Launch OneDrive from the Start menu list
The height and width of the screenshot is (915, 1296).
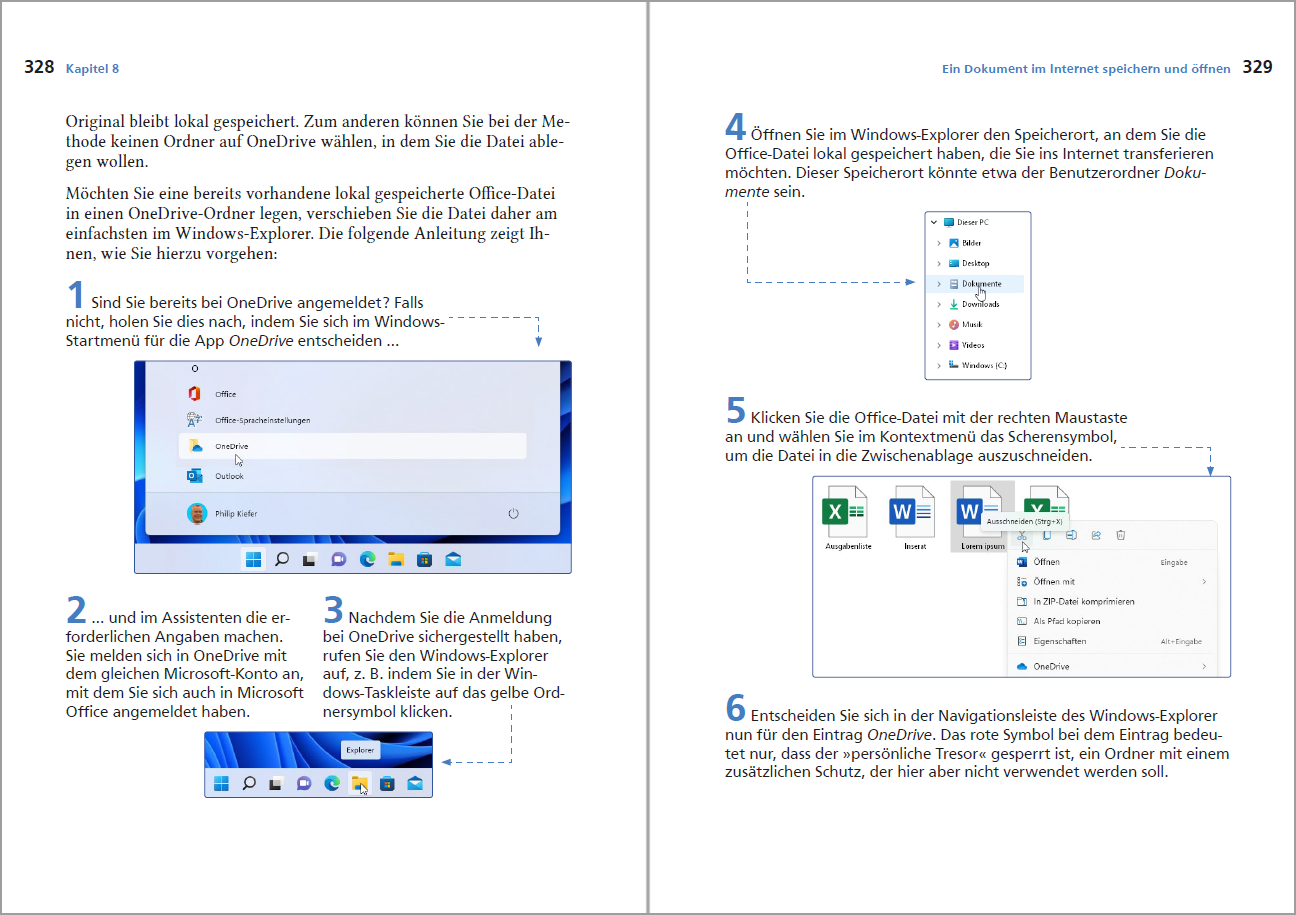tap(231, 446)
